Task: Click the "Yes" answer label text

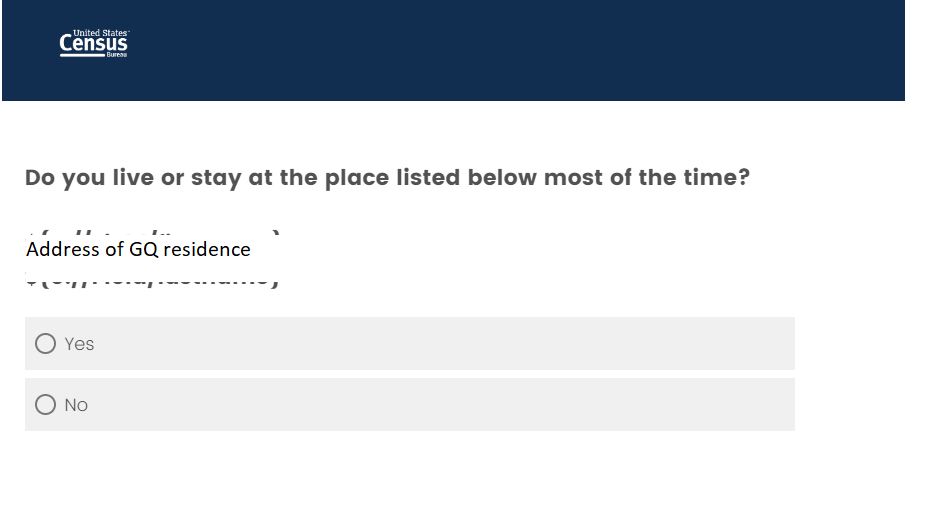Action: [79, 344]
